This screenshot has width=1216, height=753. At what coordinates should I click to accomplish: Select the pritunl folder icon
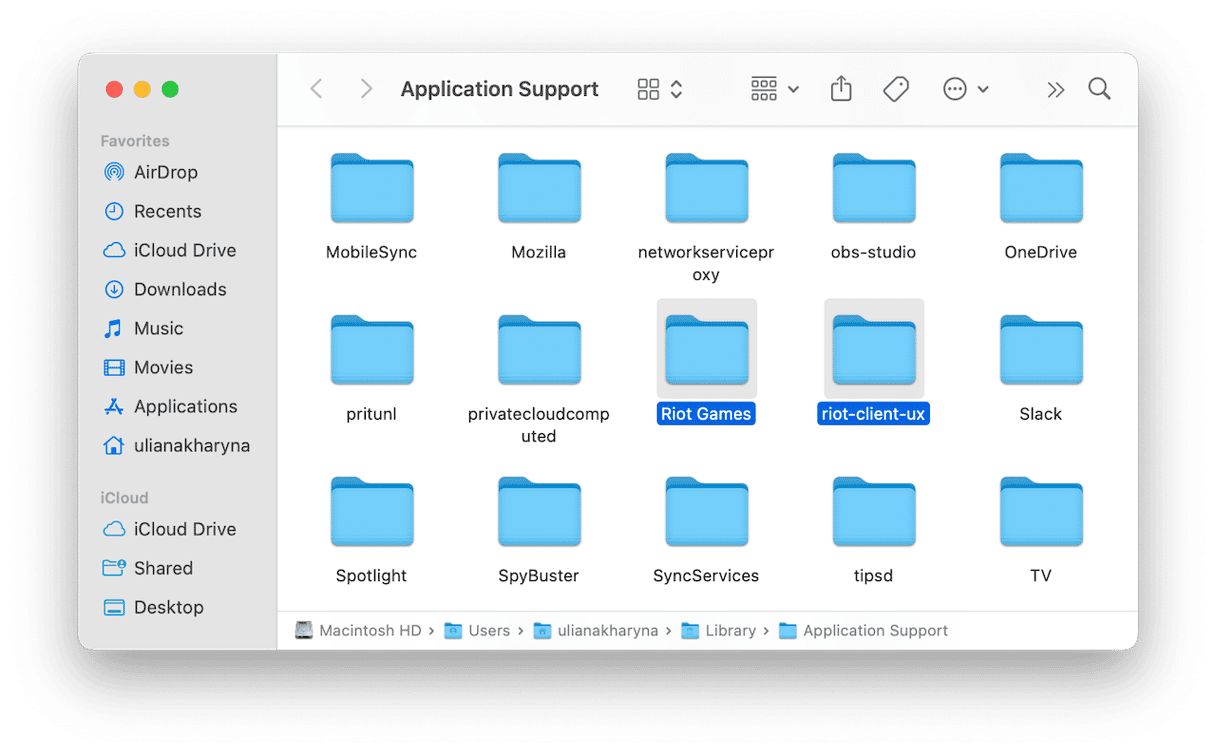click(x=372, y=350)
